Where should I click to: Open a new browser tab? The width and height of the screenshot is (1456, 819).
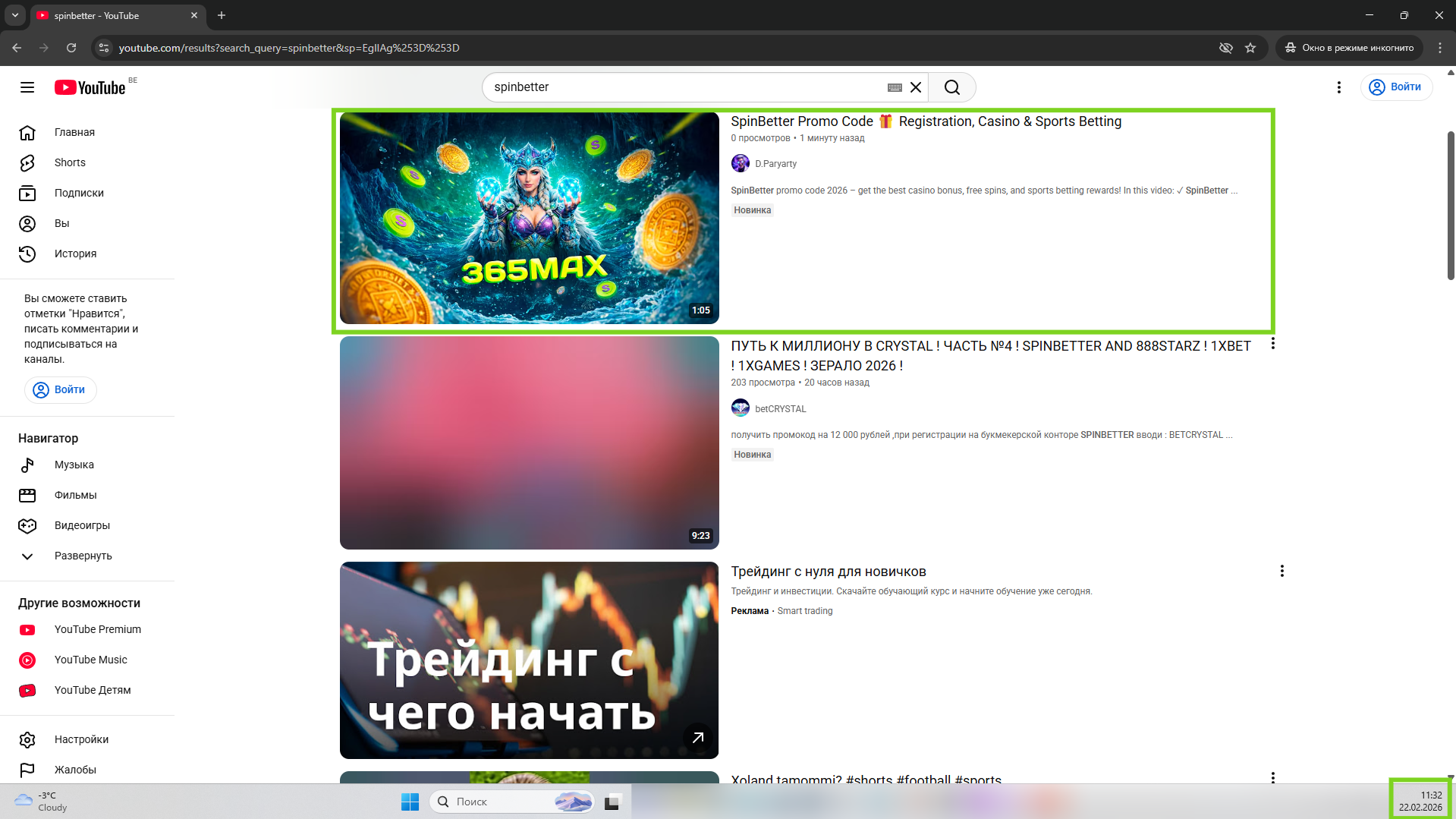click(222, 15)
